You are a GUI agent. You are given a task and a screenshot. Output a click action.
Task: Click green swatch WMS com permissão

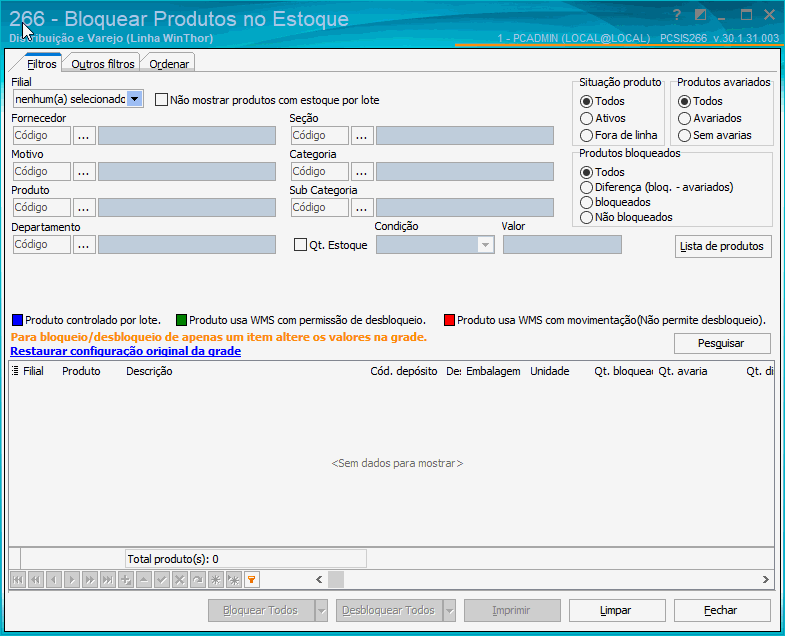click(181, 320)
